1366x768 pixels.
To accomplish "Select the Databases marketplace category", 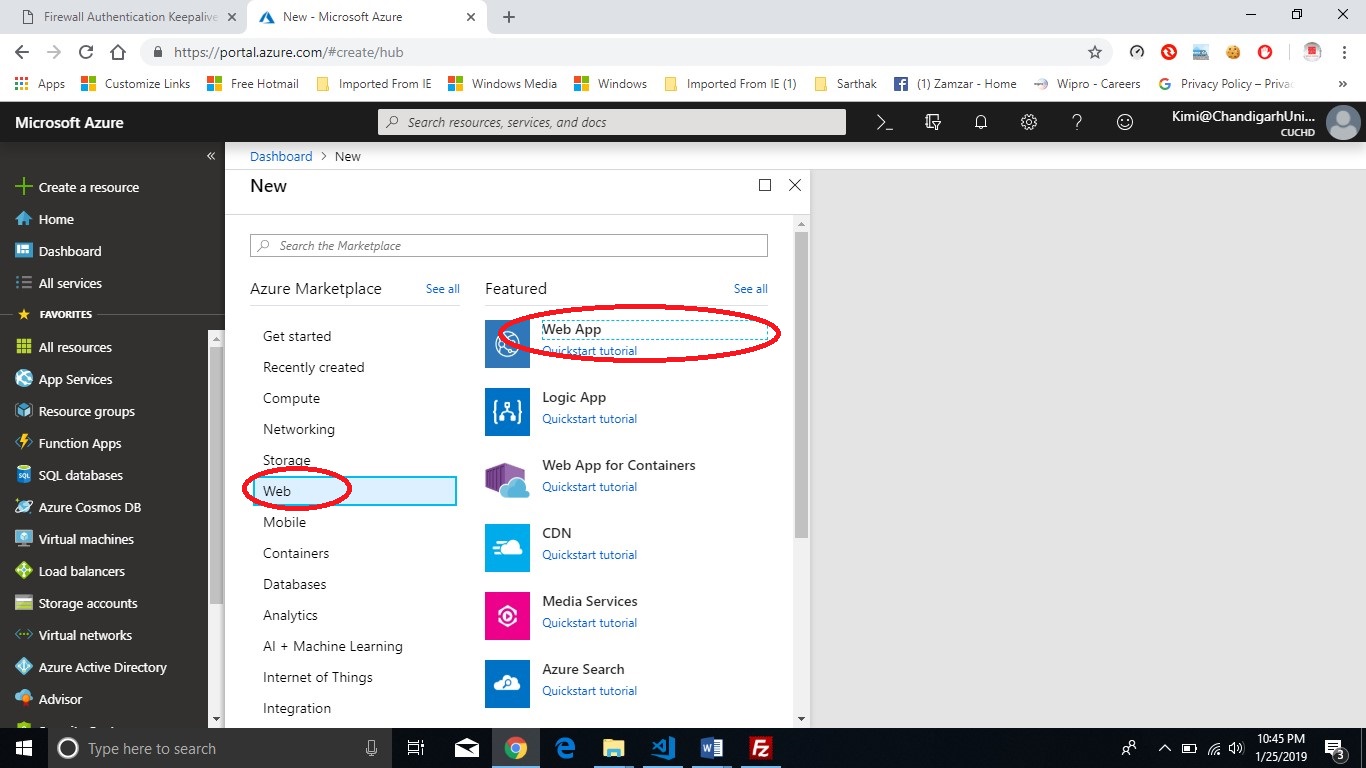I will (295, 584).
